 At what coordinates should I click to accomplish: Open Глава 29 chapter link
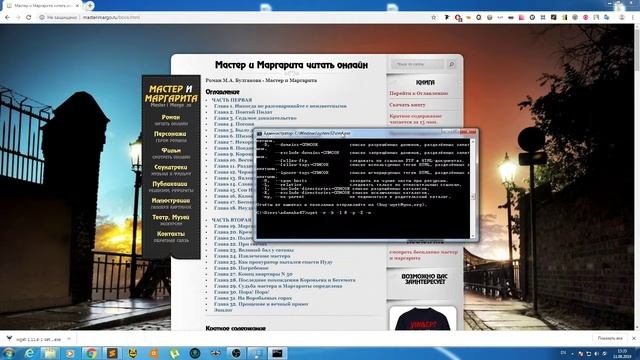pos(278,286)
